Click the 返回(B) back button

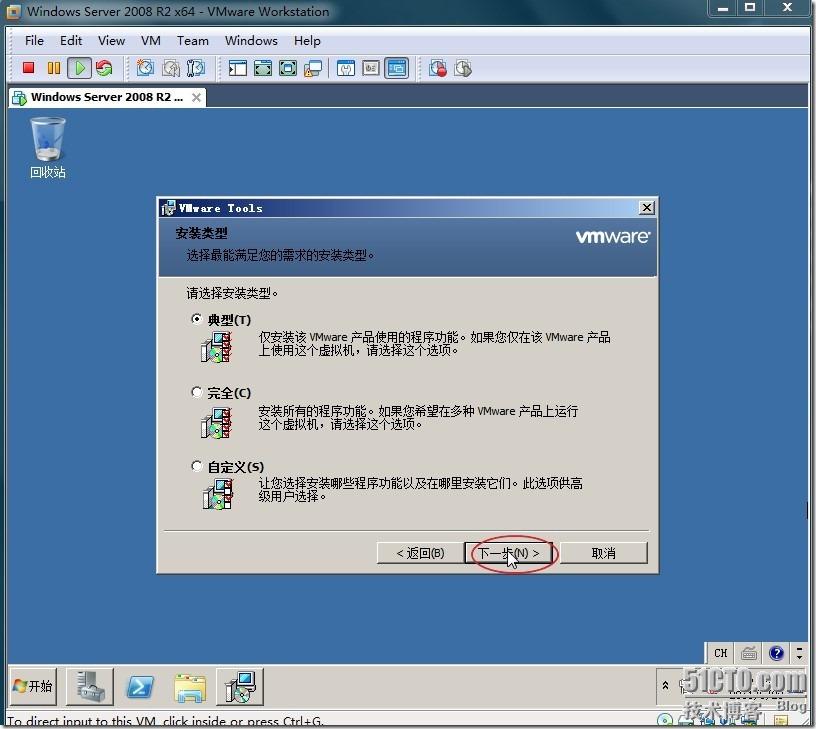(x=420, y=553)
